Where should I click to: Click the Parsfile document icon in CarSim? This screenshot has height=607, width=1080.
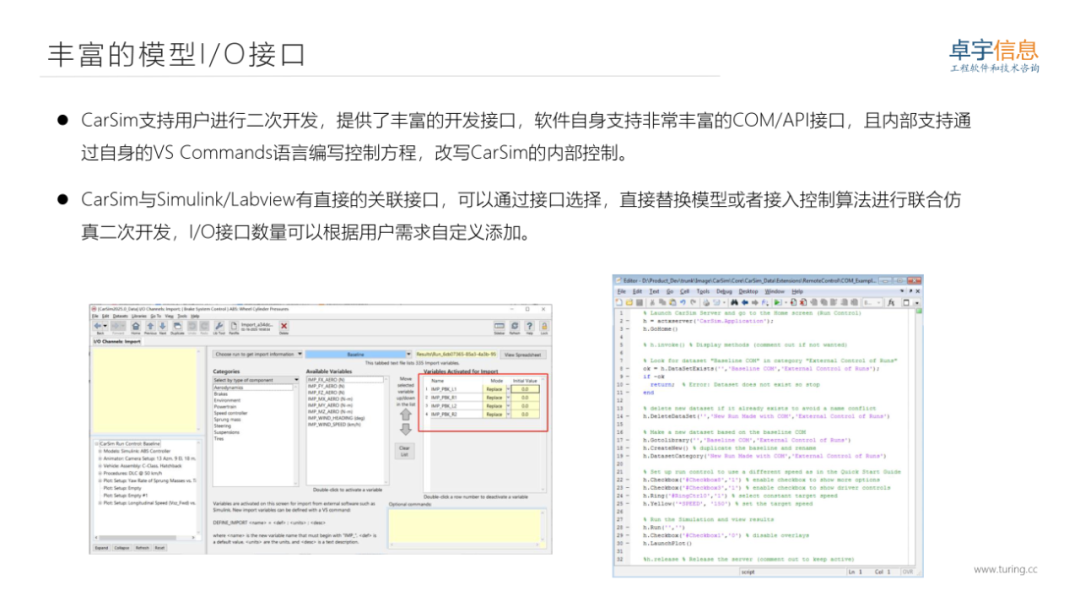tap(234, 326)
